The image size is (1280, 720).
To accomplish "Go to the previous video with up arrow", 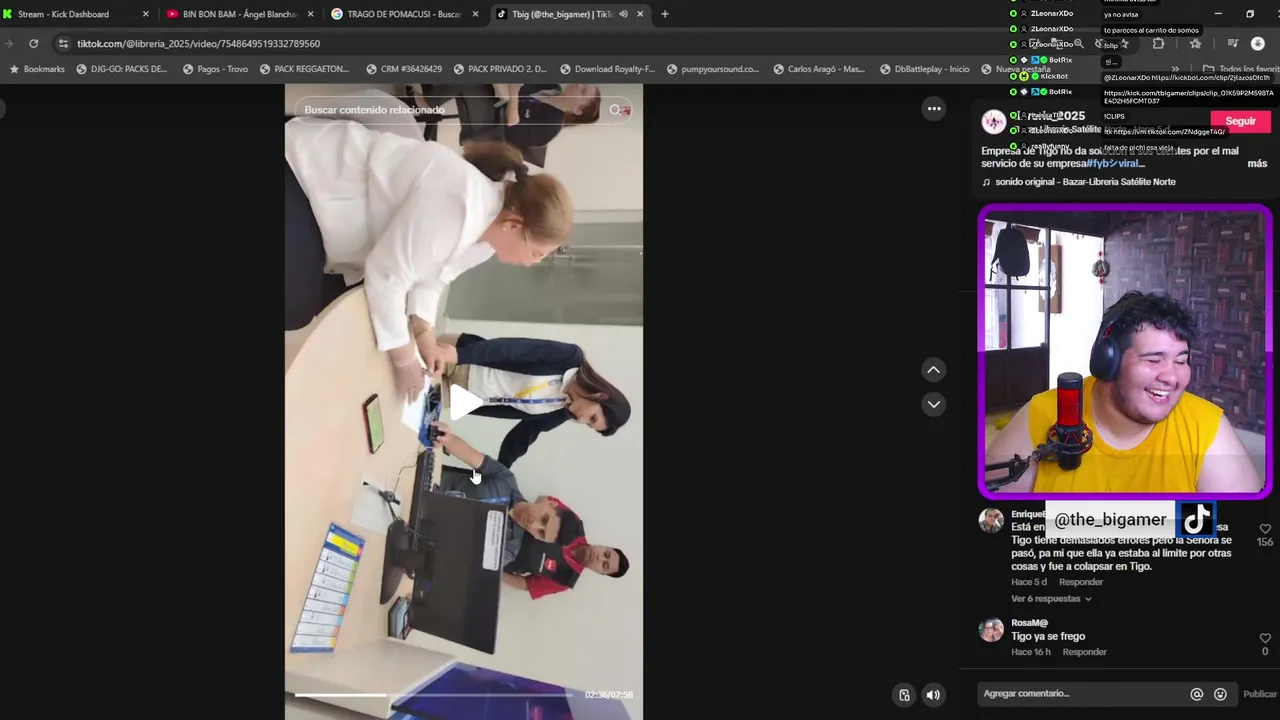I will click(x=933, y=370).
